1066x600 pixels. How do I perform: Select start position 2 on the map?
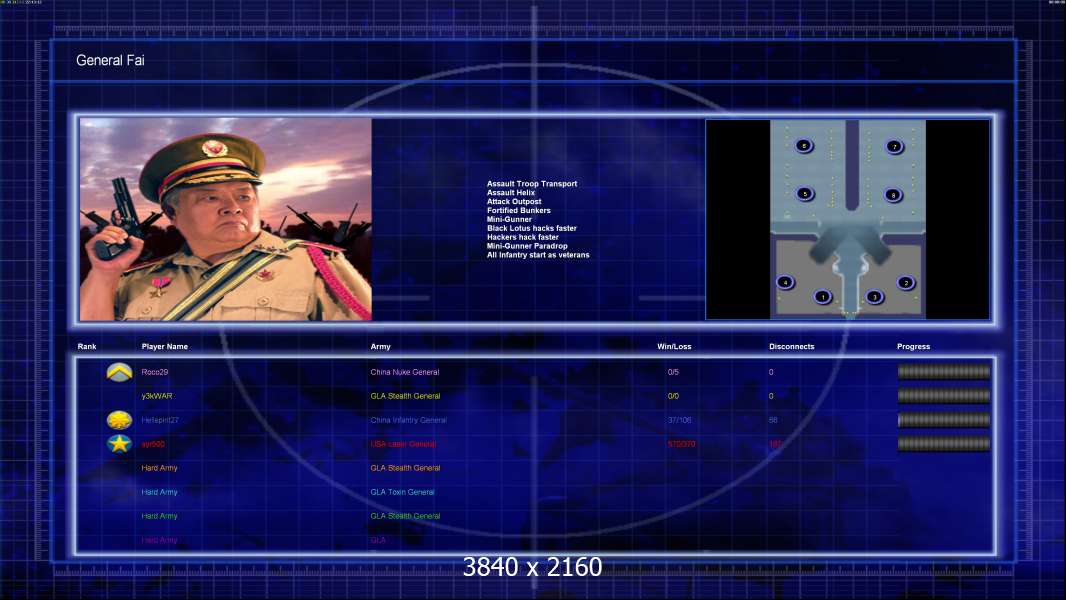coord(906,283)
